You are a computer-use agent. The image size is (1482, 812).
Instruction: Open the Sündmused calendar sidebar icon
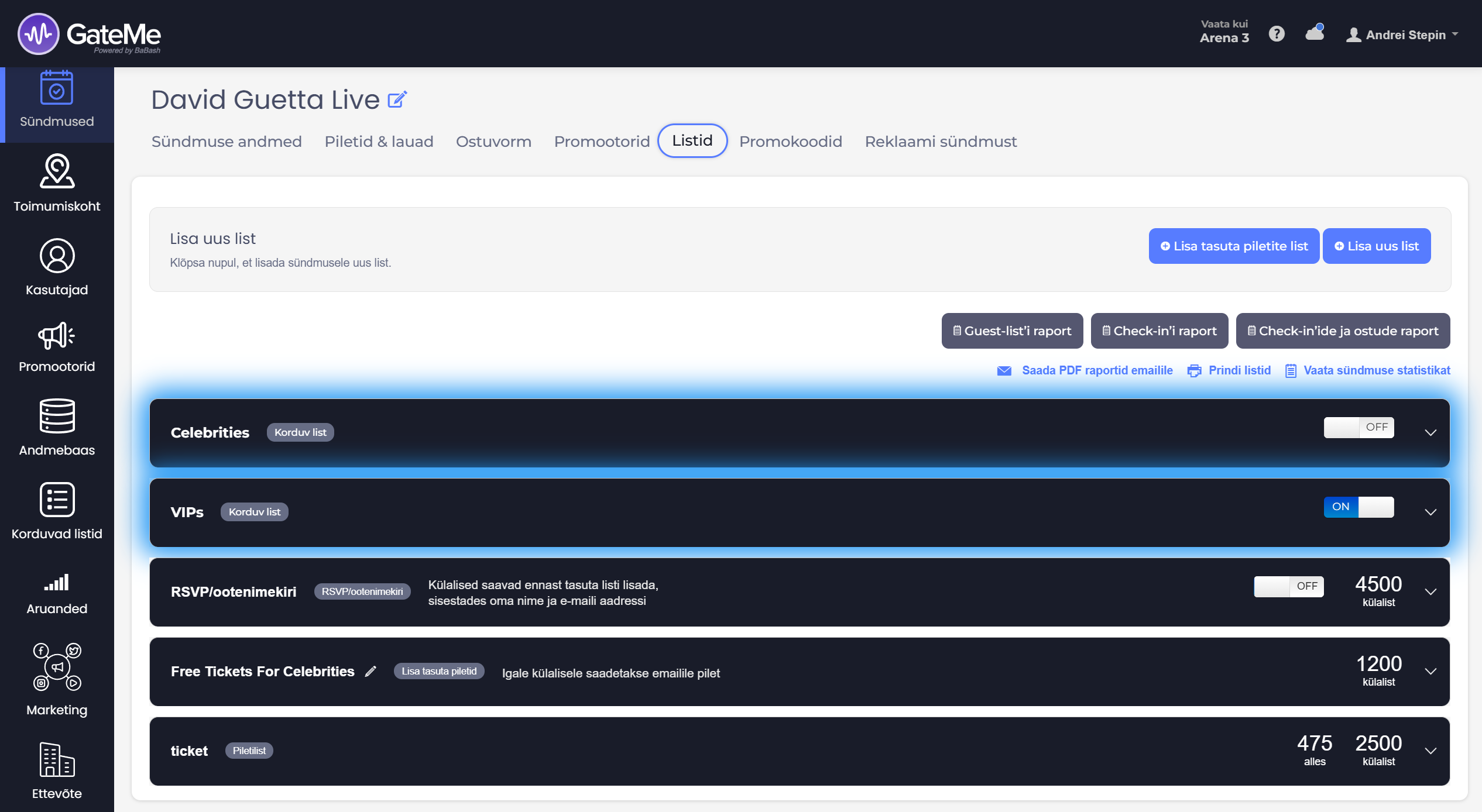[x=57, y=88]
